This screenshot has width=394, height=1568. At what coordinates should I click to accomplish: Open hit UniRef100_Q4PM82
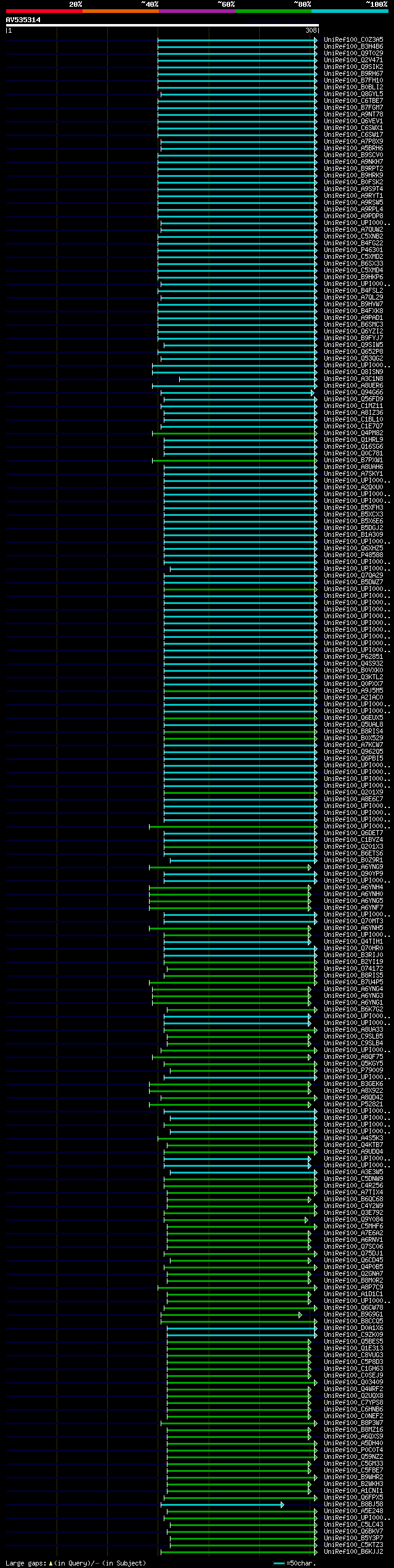point(353,433)
